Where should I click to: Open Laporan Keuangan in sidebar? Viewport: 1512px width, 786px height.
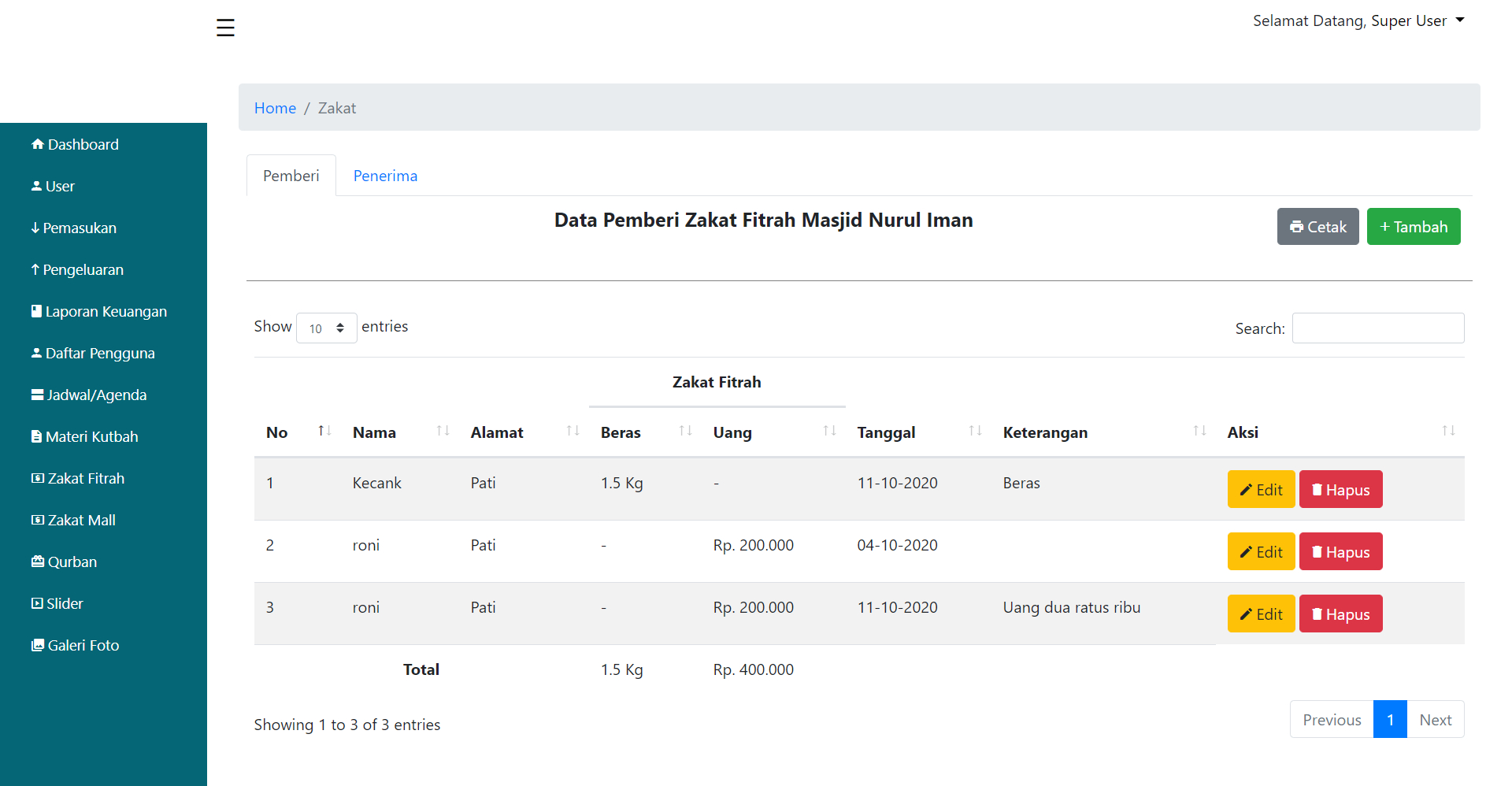coord(99,311)
